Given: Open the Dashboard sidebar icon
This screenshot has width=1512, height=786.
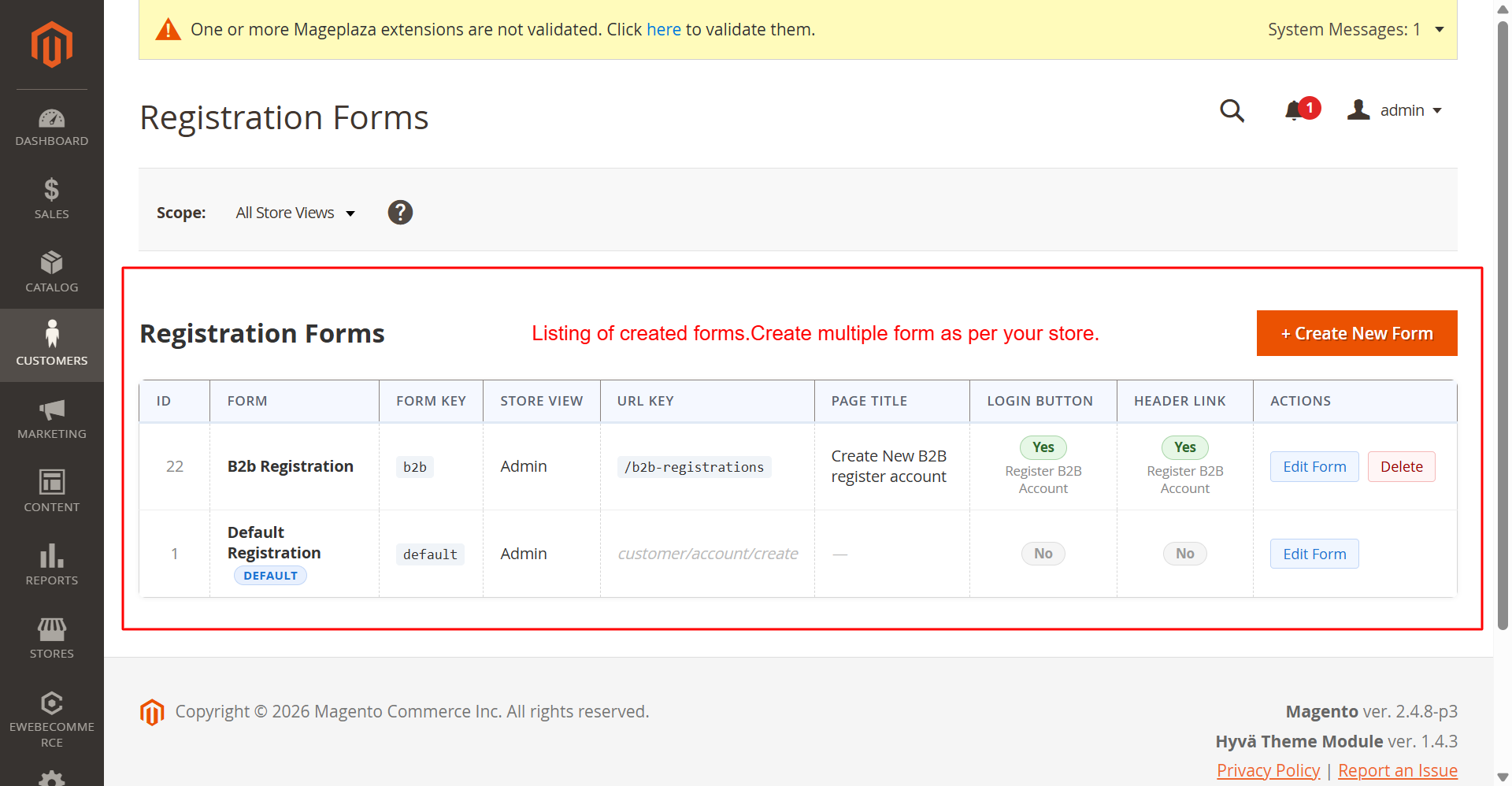Looking at the screenshot, I should point(52,128).
